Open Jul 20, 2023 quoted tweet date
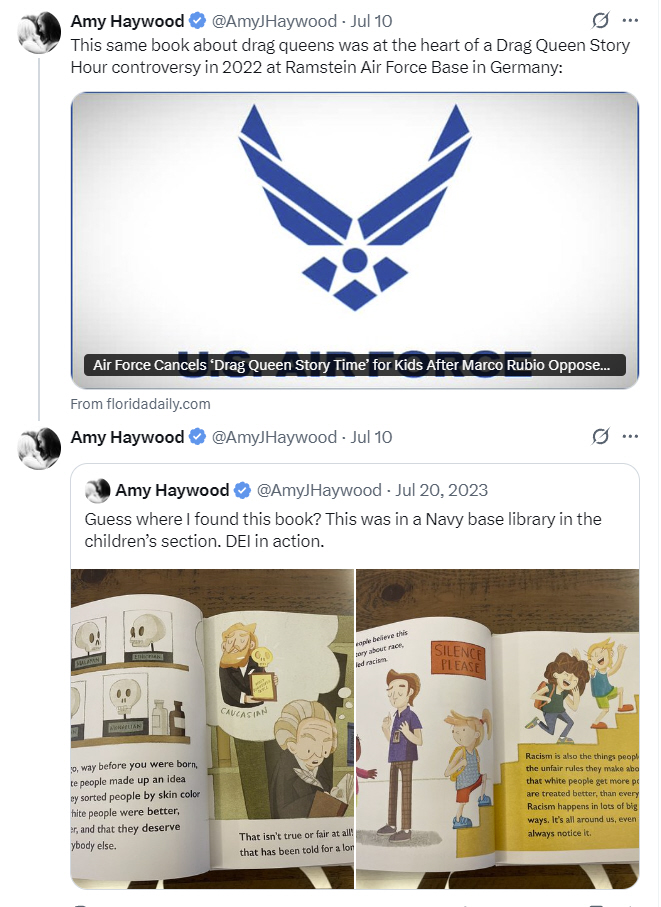 [442, 491]
